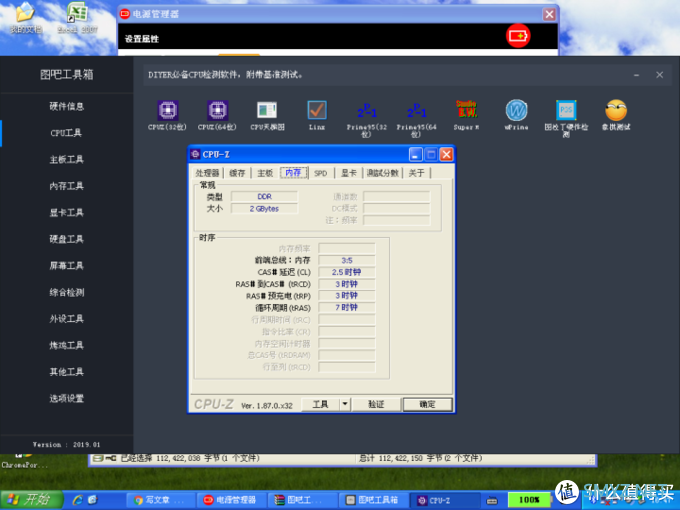Select the 内存 tab in CPU-Z
Screen dimensions: 680x510
(294, 172)
